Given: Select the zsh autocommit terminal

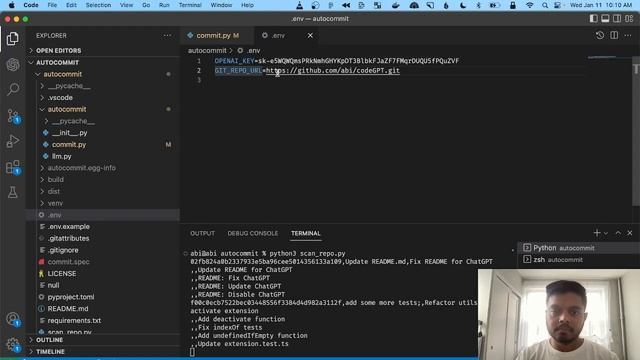Looking at the screenshot, I should tap(578, 260).
